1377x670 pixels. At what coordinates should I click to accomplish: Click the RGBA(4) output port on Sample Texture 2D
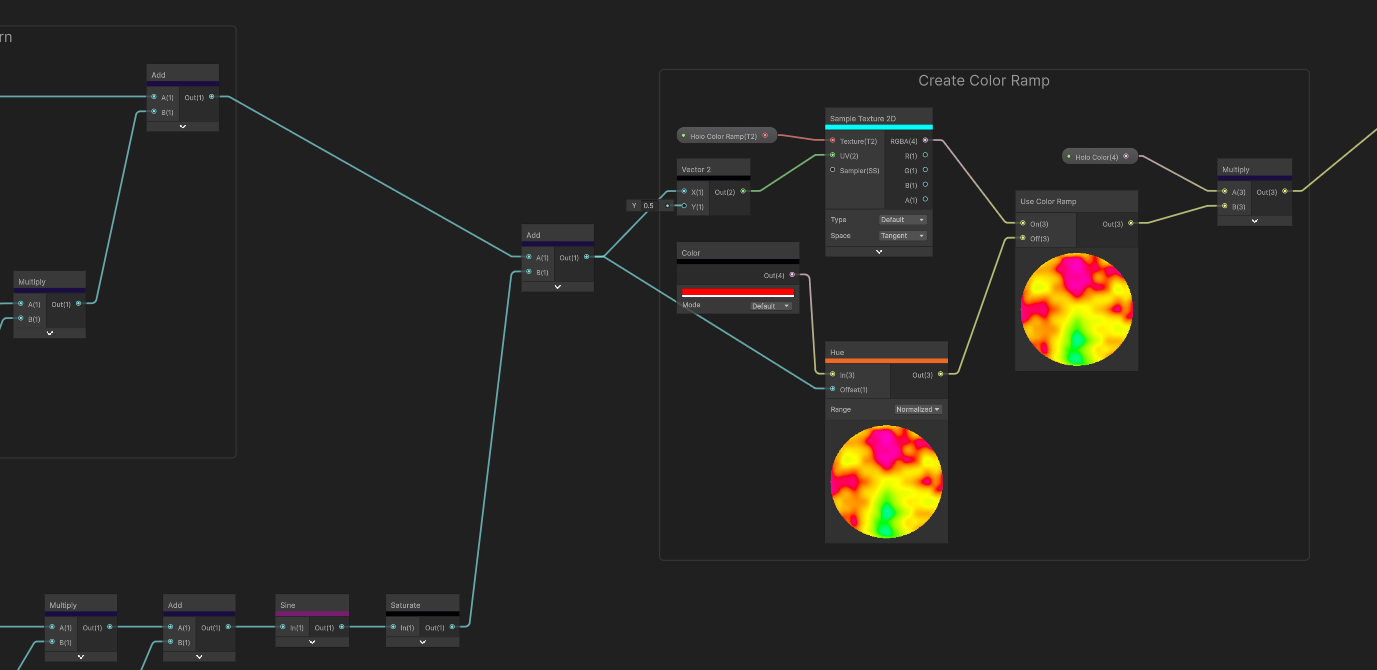(925, 141)
